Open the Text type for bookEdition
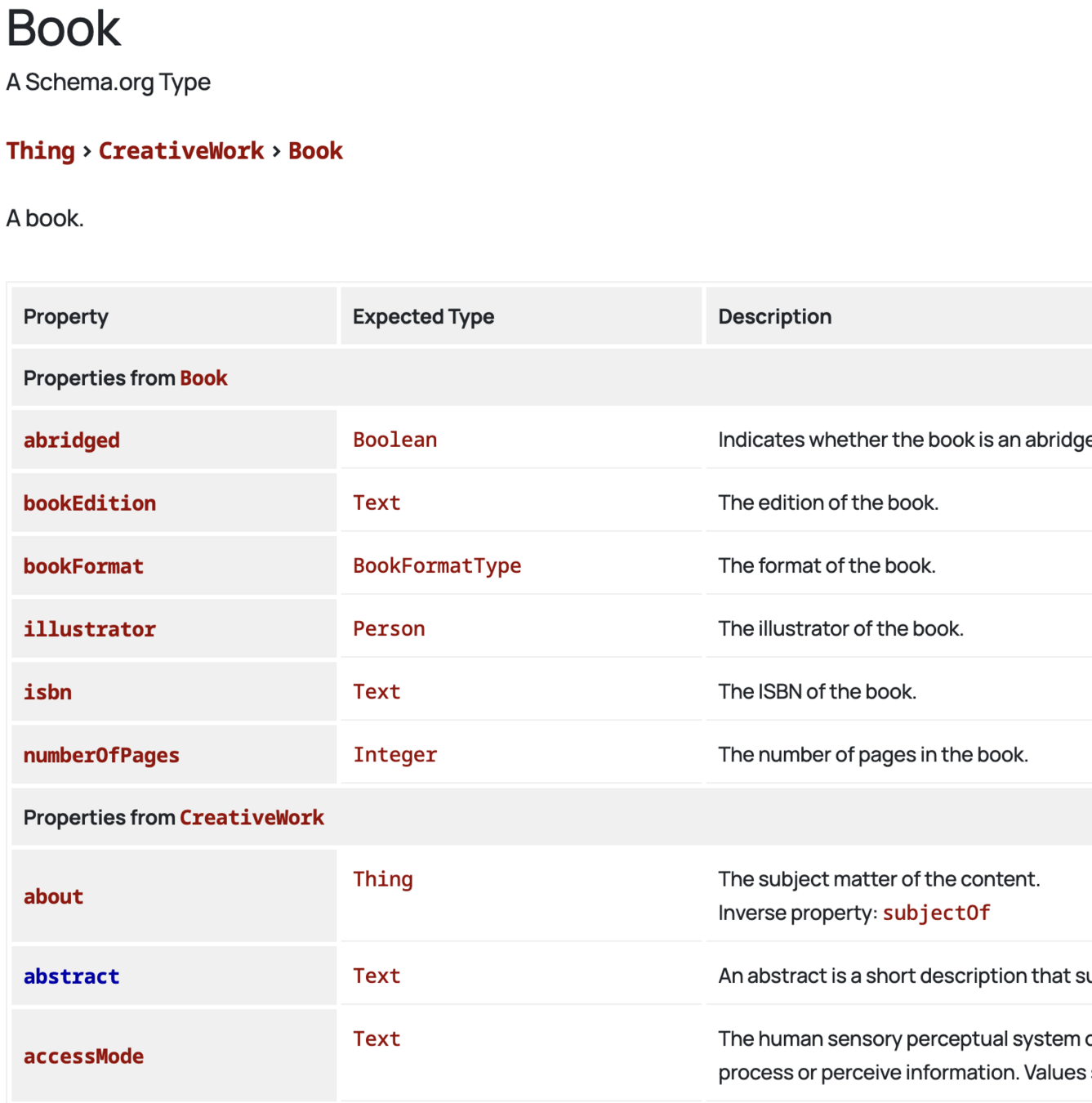 [377, 502]
